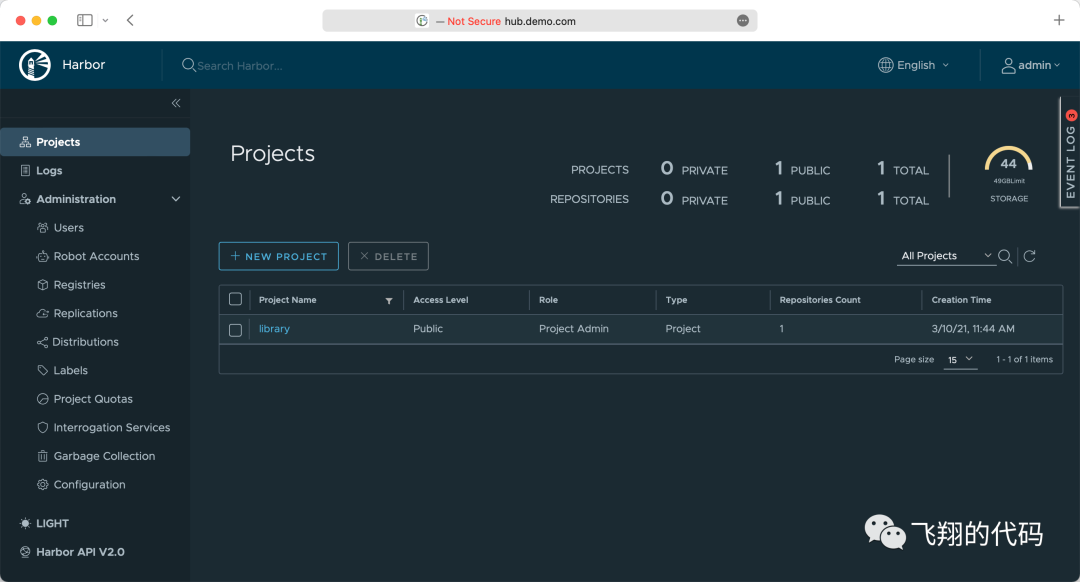Sort by Type column header

(676, 300)
